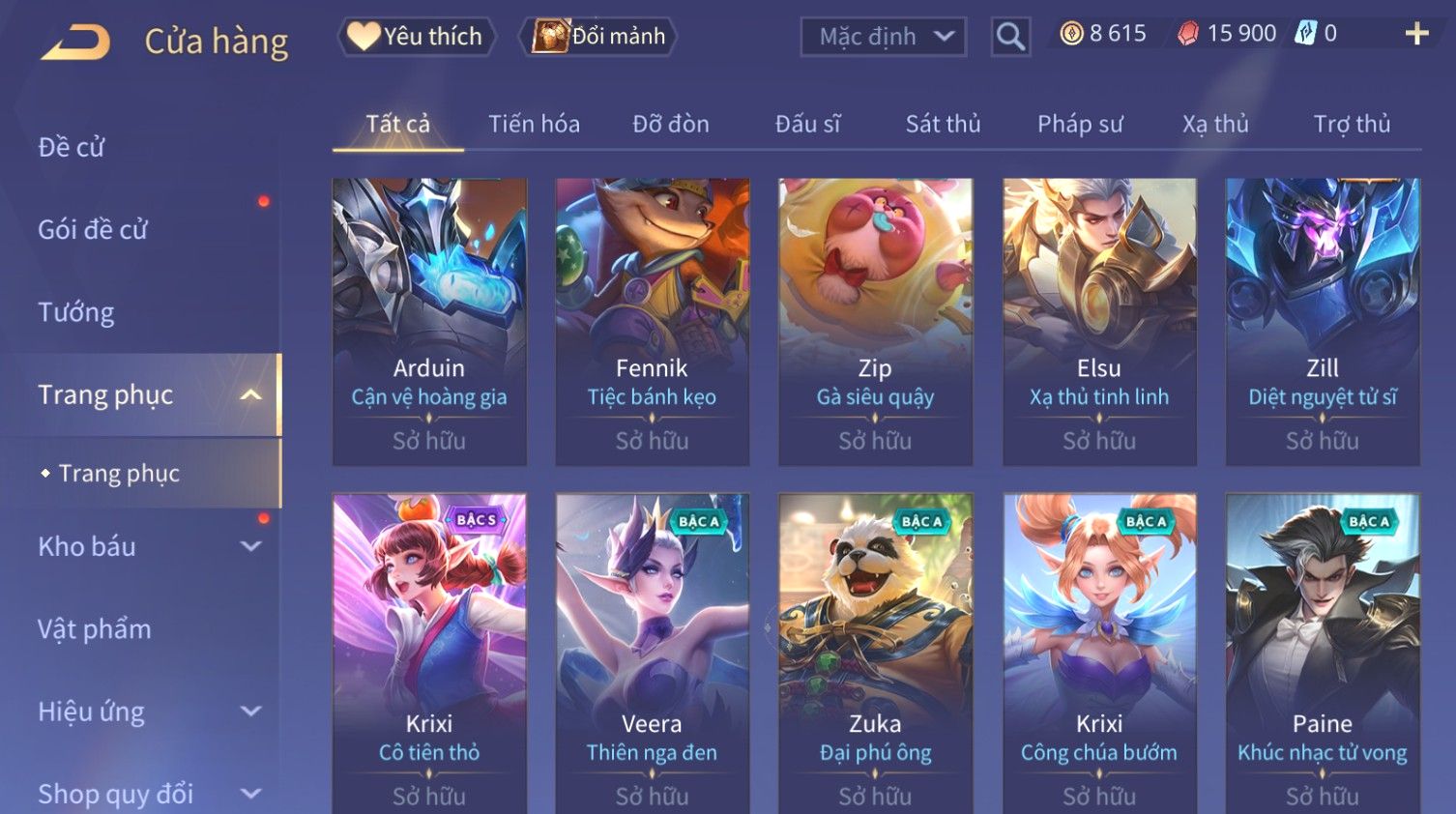Expand the Kho báu sidebar section
Image resolution: width=1456 pixels, height=814 pixels.
250,546
